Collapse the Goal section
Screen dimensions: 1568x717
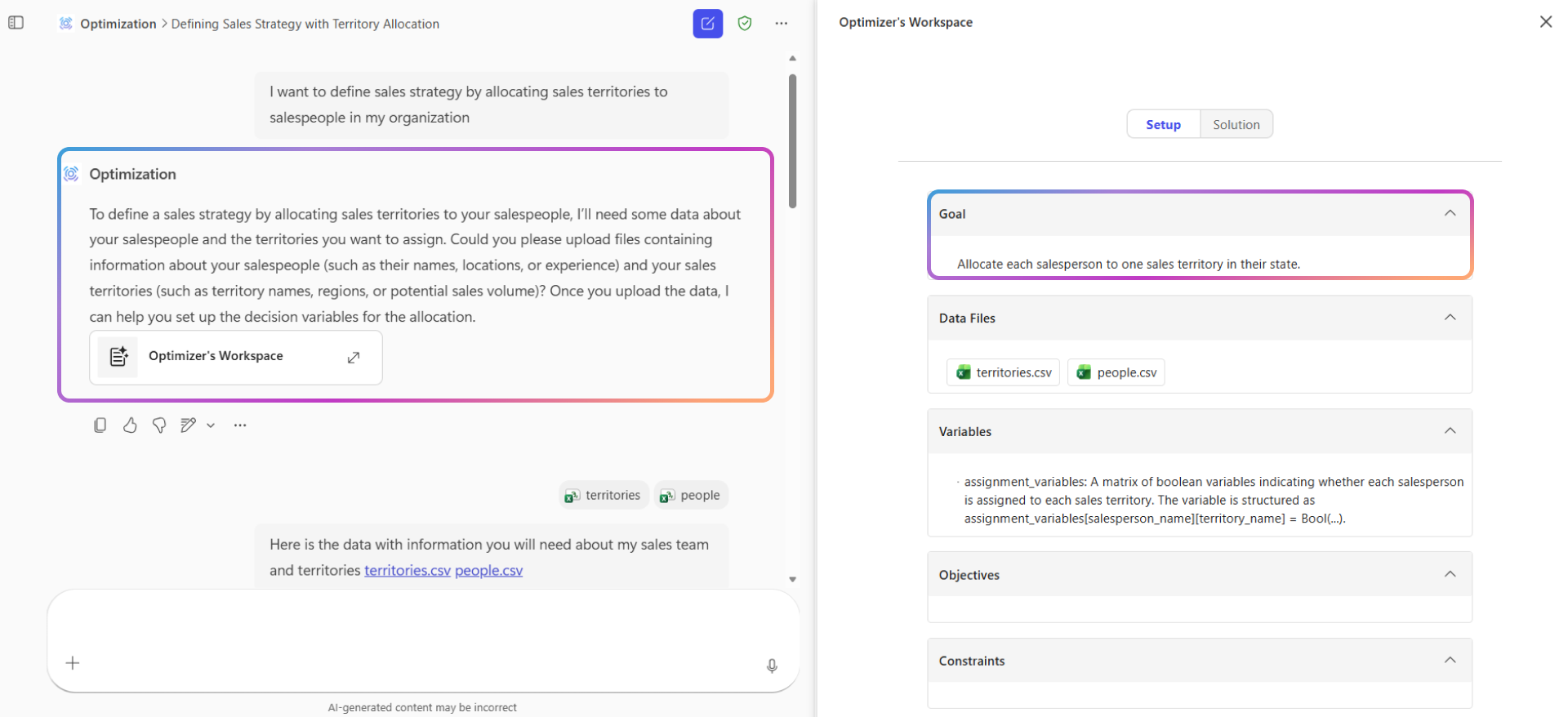click(1450, 213)
